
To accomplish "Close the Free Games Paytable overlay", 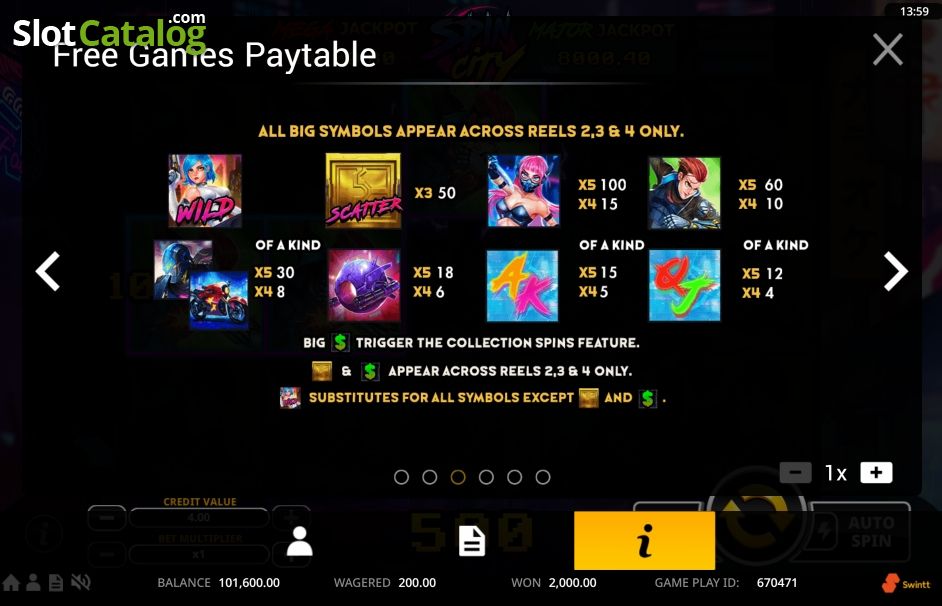I will [887, 49].
